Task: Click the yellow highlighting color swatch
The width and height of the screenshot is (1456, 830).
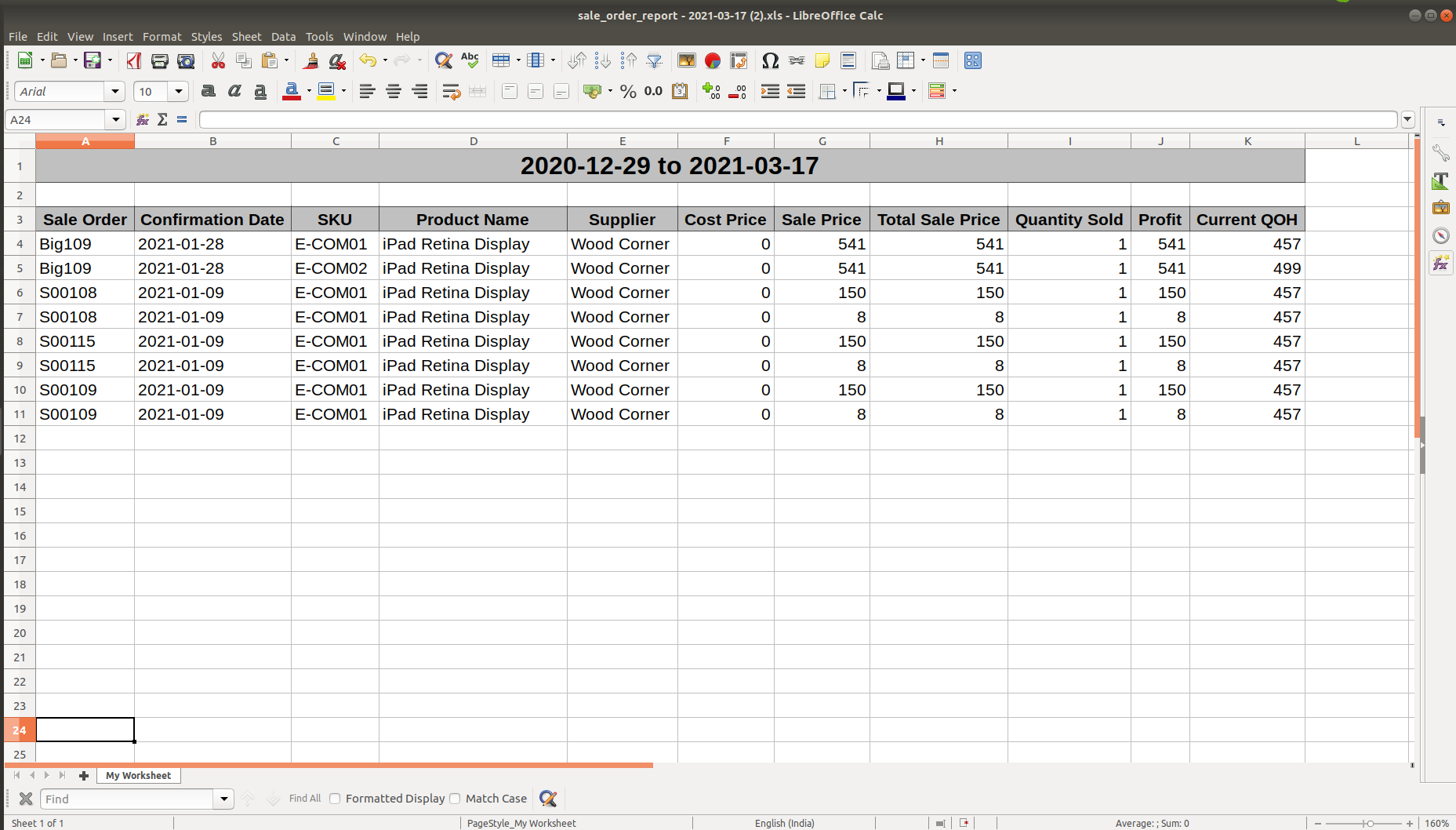Action: coord(326,91)
